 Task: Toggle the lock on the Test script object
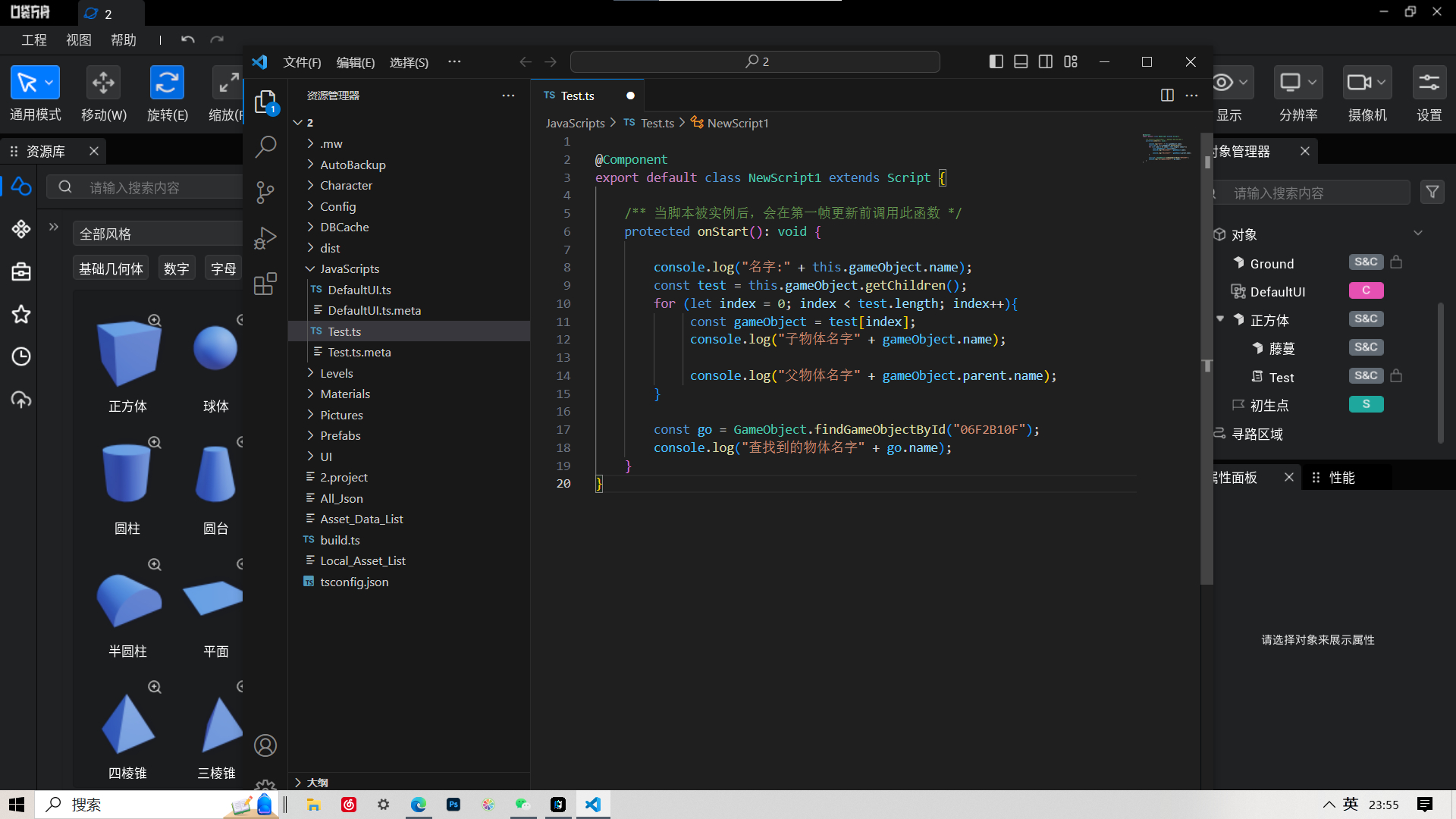[1396, 376]
